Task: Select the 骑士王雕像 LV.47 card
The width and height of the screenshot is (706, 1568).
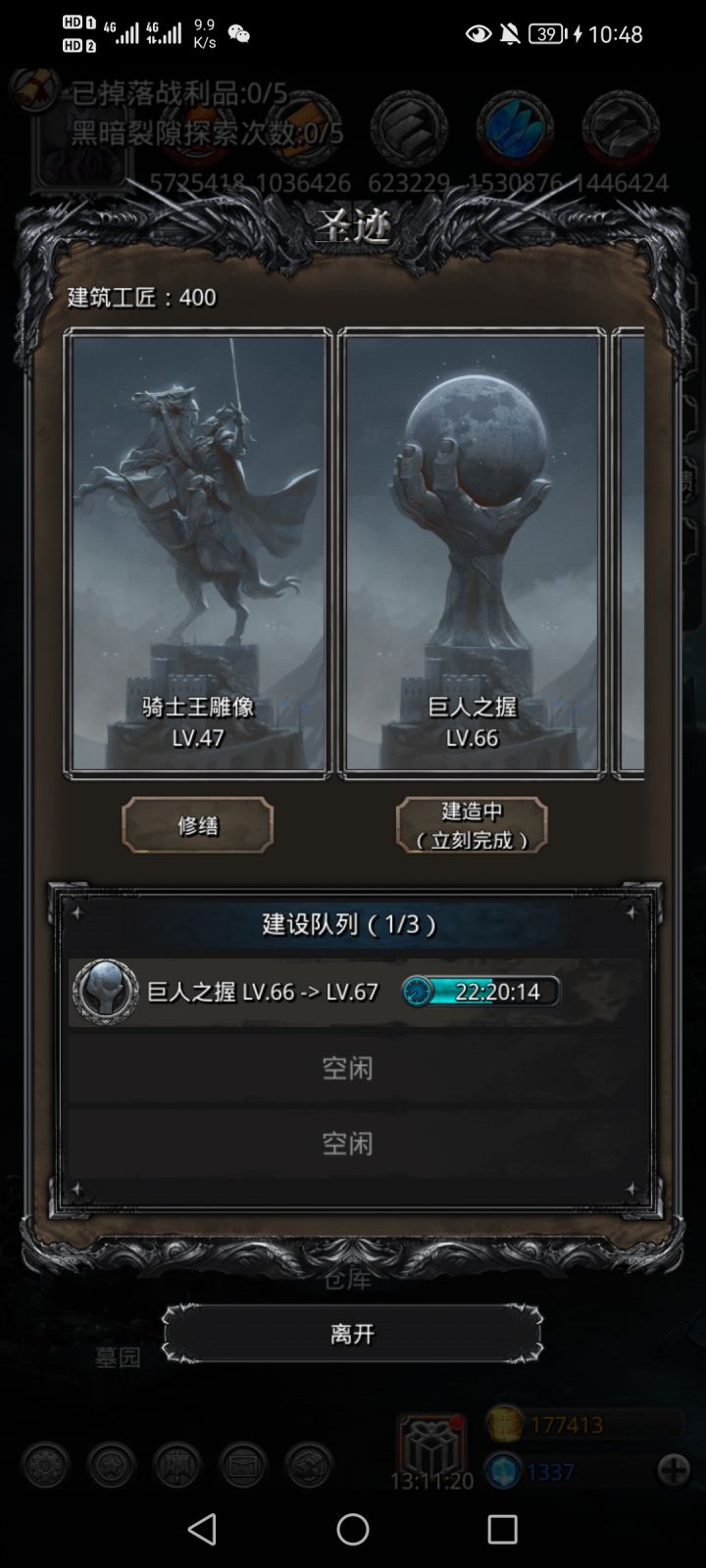Action: pyautogui.click(x=198, y=554)
